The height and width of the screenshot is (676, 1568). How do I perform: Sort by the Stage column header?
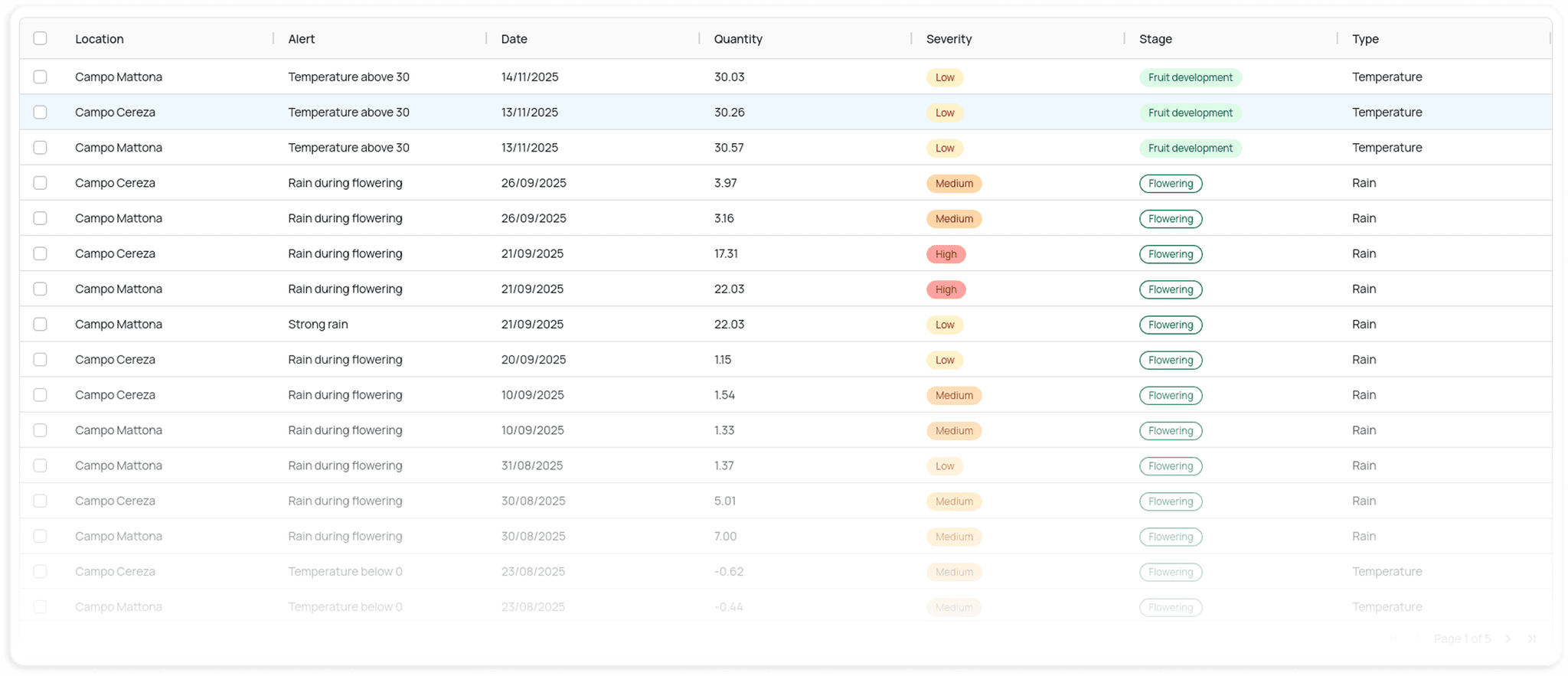click(1155, 39)
